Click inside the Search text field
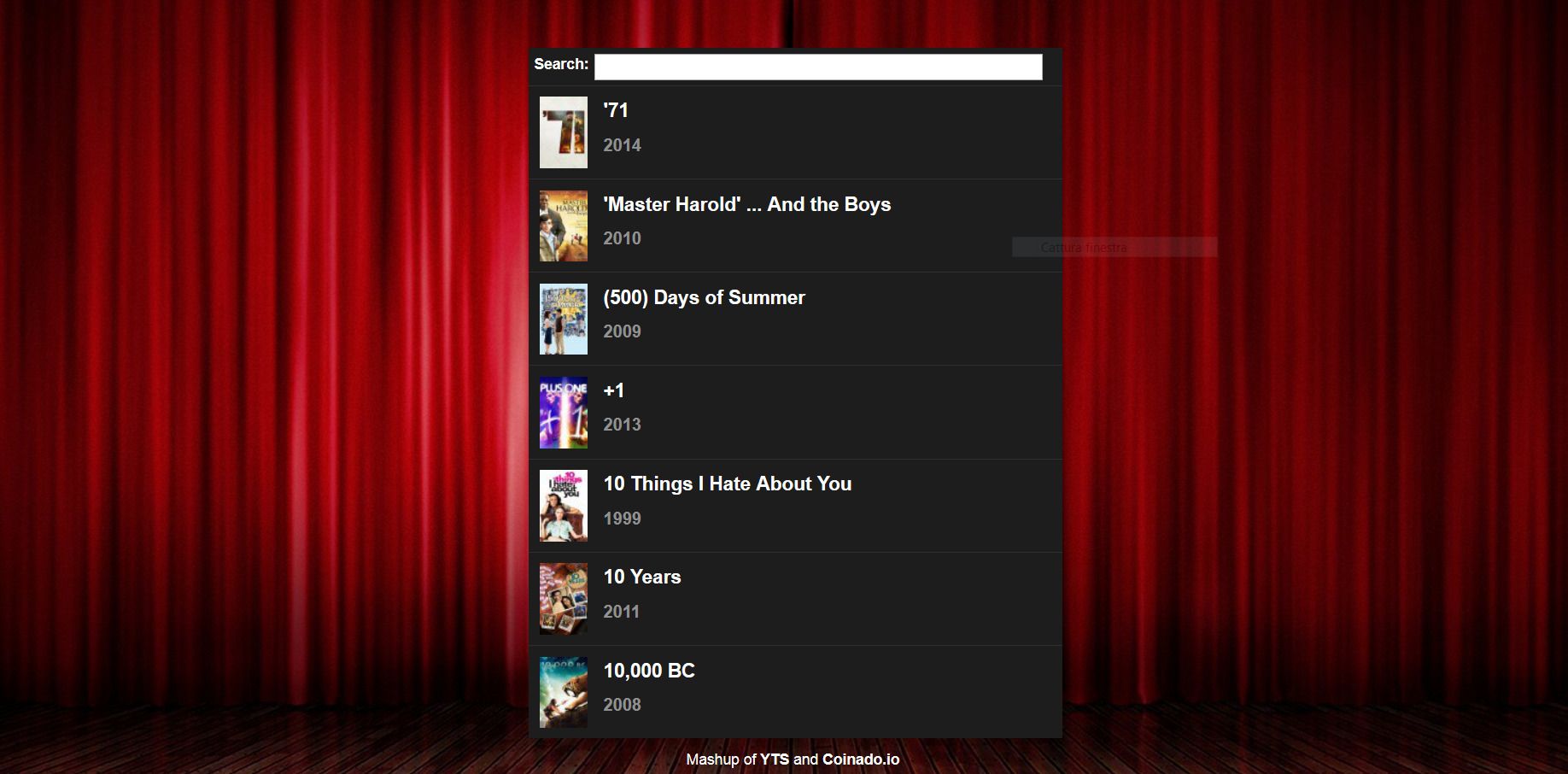 817,66
